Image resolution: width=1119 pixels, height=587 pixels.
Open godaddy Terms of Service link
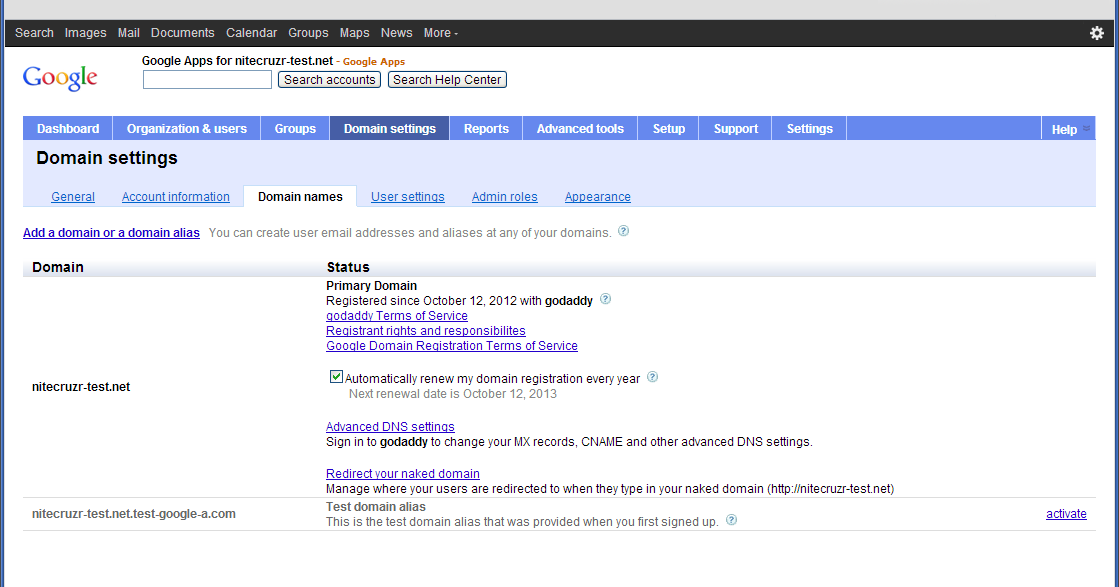(x=397, y=316)
